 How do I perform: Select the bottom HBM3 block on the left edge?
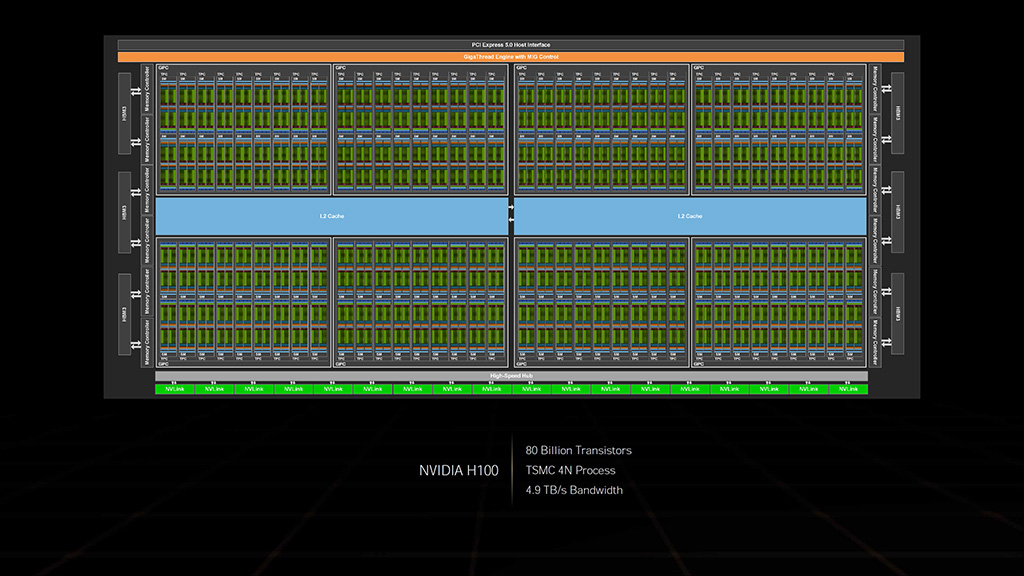click(x=124, y=314)
